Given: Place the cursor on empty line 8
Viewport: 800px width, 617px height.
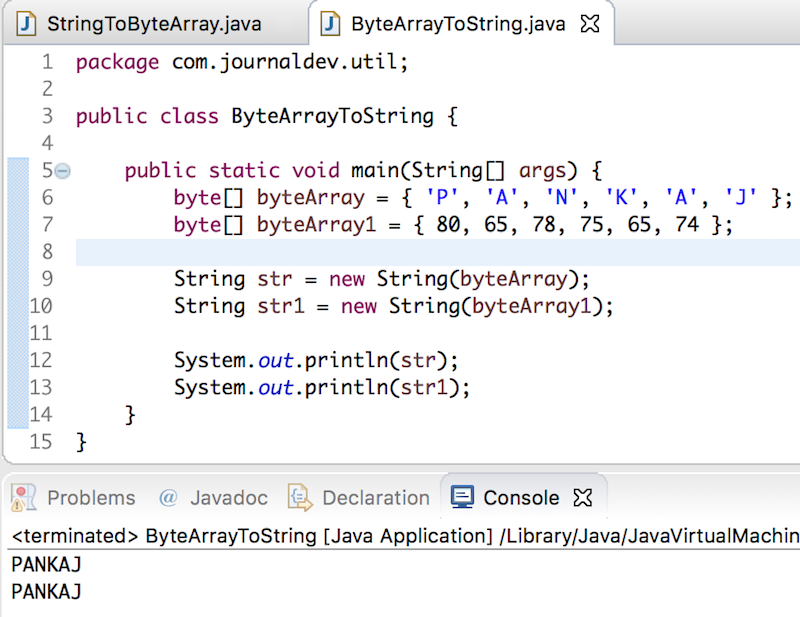Looking at the screenshot, I should click(200, 251).
